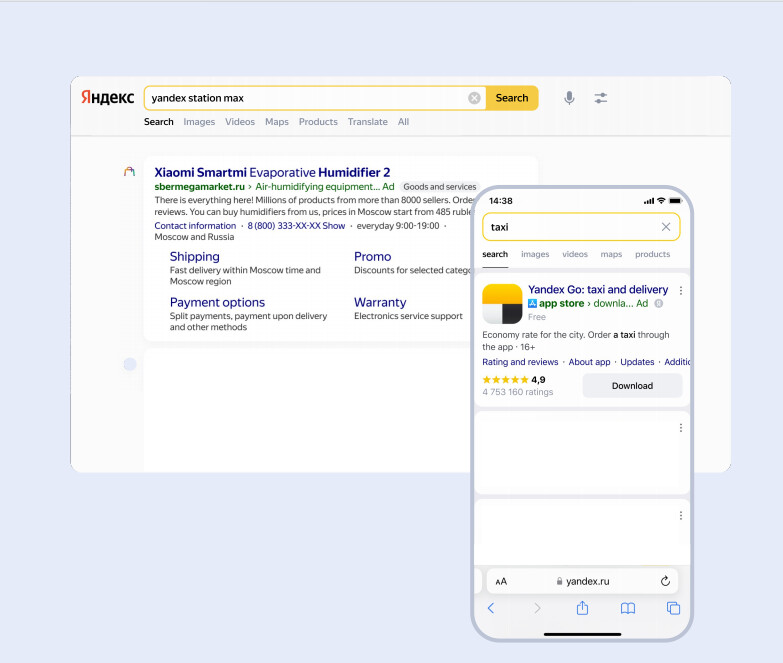Open the mobile browser tabs overview
The height and width of the screenshot is (663, 783).
click(x=673, y=608)
